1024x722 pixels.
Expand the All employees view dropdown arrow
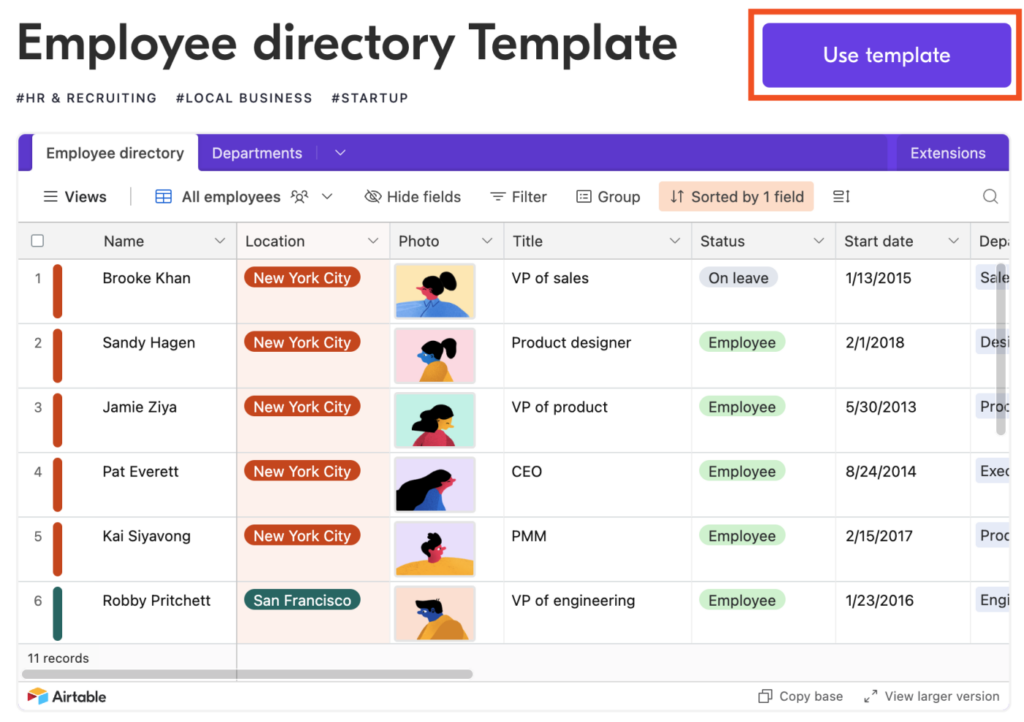[327, 196]
